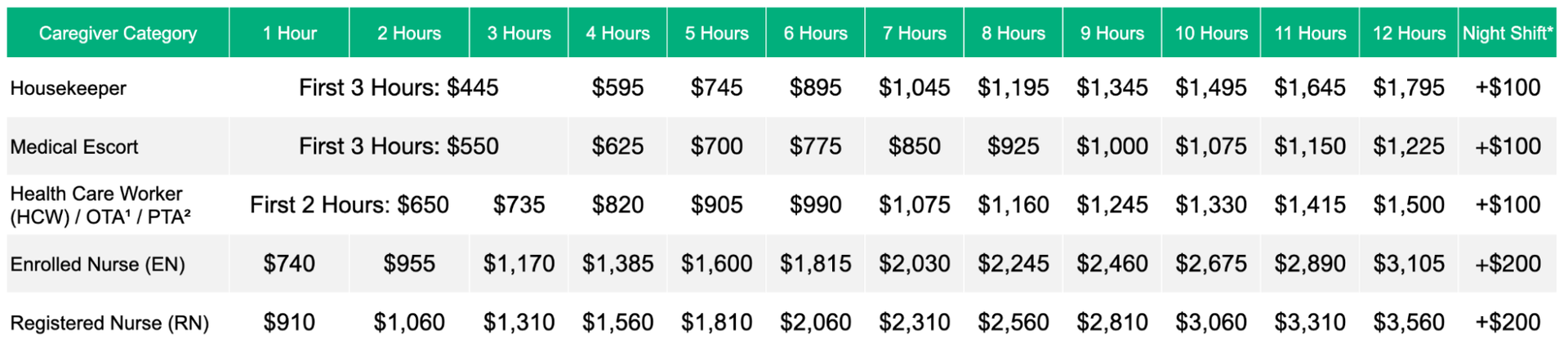Click the Caregiver Category column header
The width and height of the screenshot is (1568, 353).
pos(118,34)
